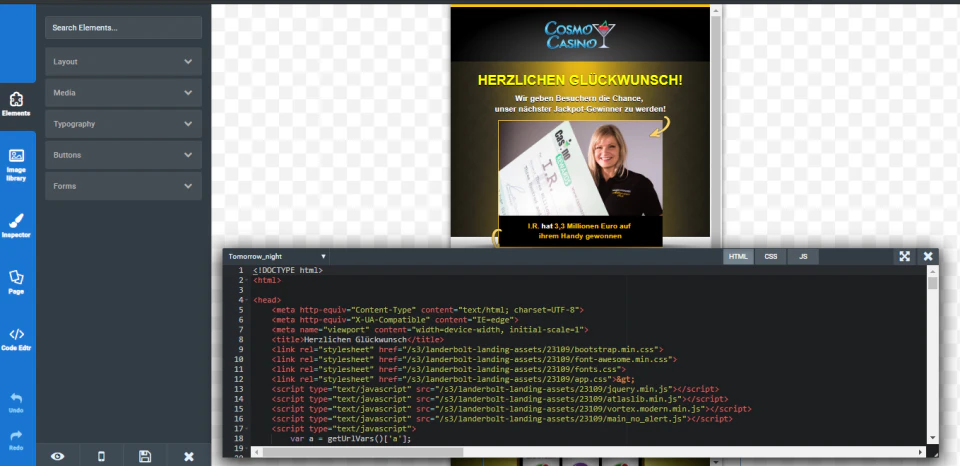960x466 pixels.
Task: Switch to the CSS code tab
Action: pyautogui.click(x=770, y=257)
